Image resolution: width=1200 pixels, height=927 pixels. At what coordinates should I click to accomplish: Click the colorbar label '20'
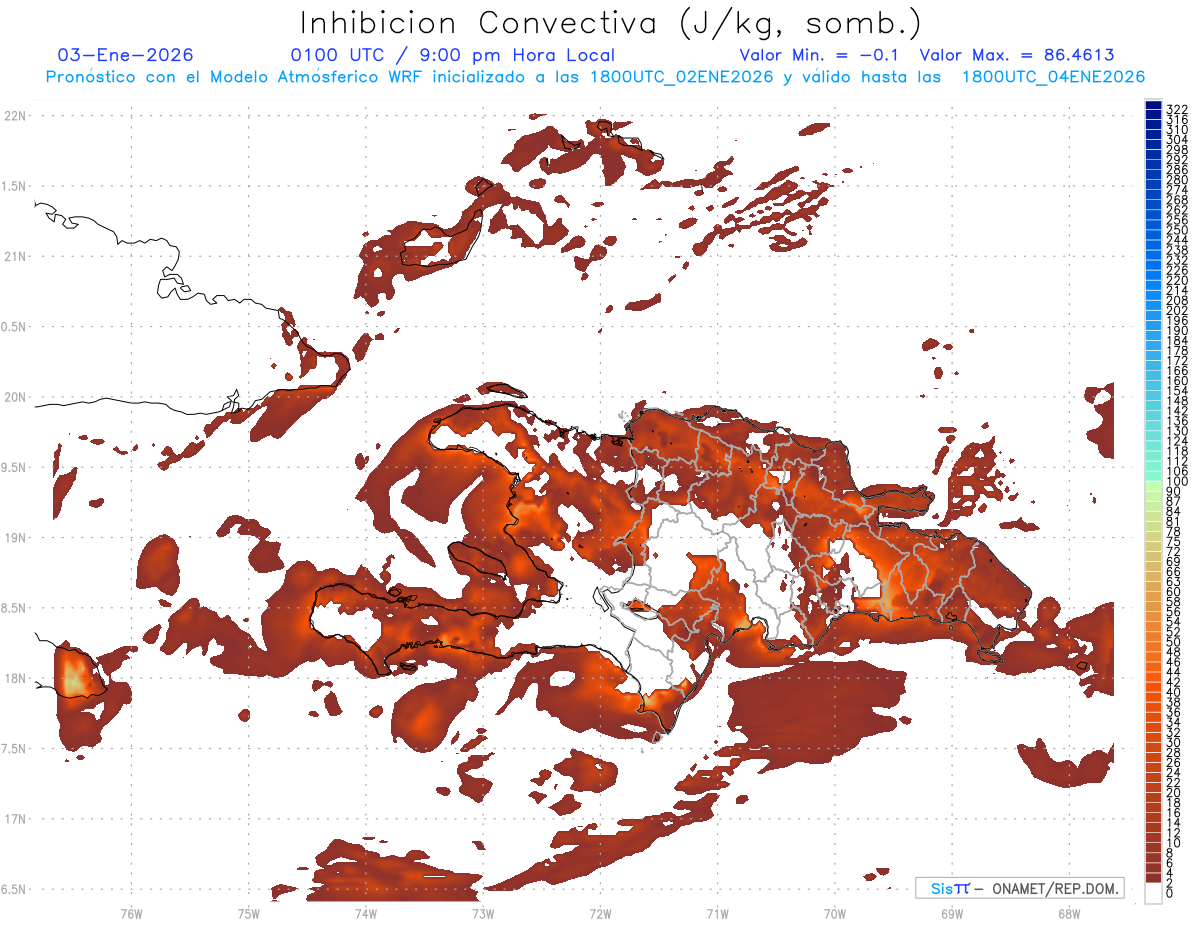[x=1174, y=792]
